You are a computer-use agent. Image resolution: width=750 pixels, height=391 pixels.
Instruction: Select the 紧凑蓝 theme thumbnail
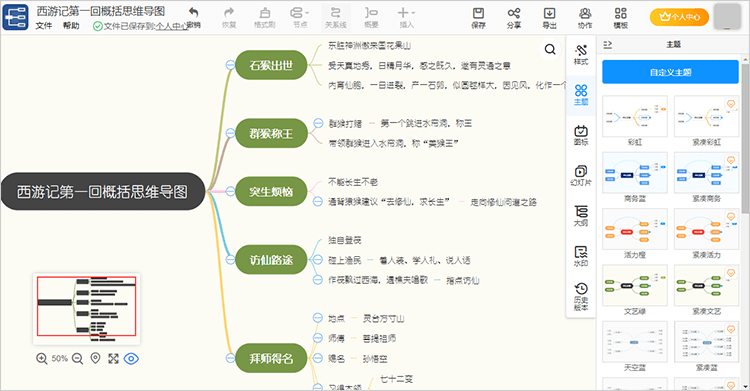(x=706, y=342)
